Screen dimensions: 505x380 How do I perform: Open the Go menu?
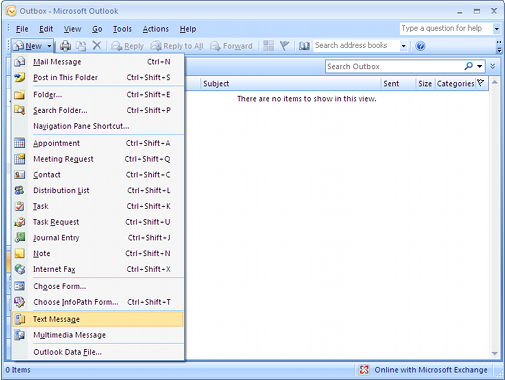click(x=97, y=29)
